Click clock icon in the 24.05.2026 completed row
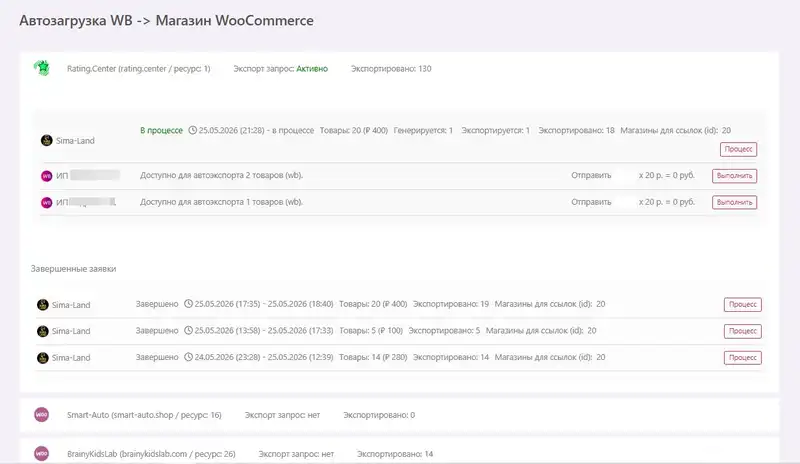800x464 pixels. (x=188, y=357)
